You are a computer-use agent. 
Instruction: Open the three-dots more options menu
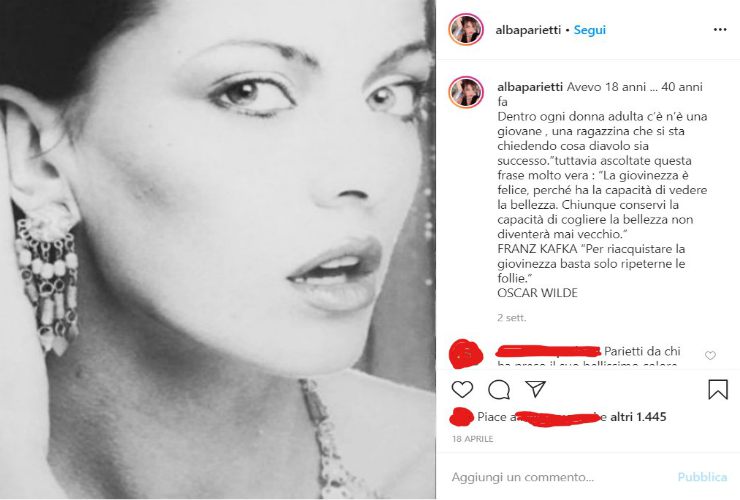coord(720,30)
